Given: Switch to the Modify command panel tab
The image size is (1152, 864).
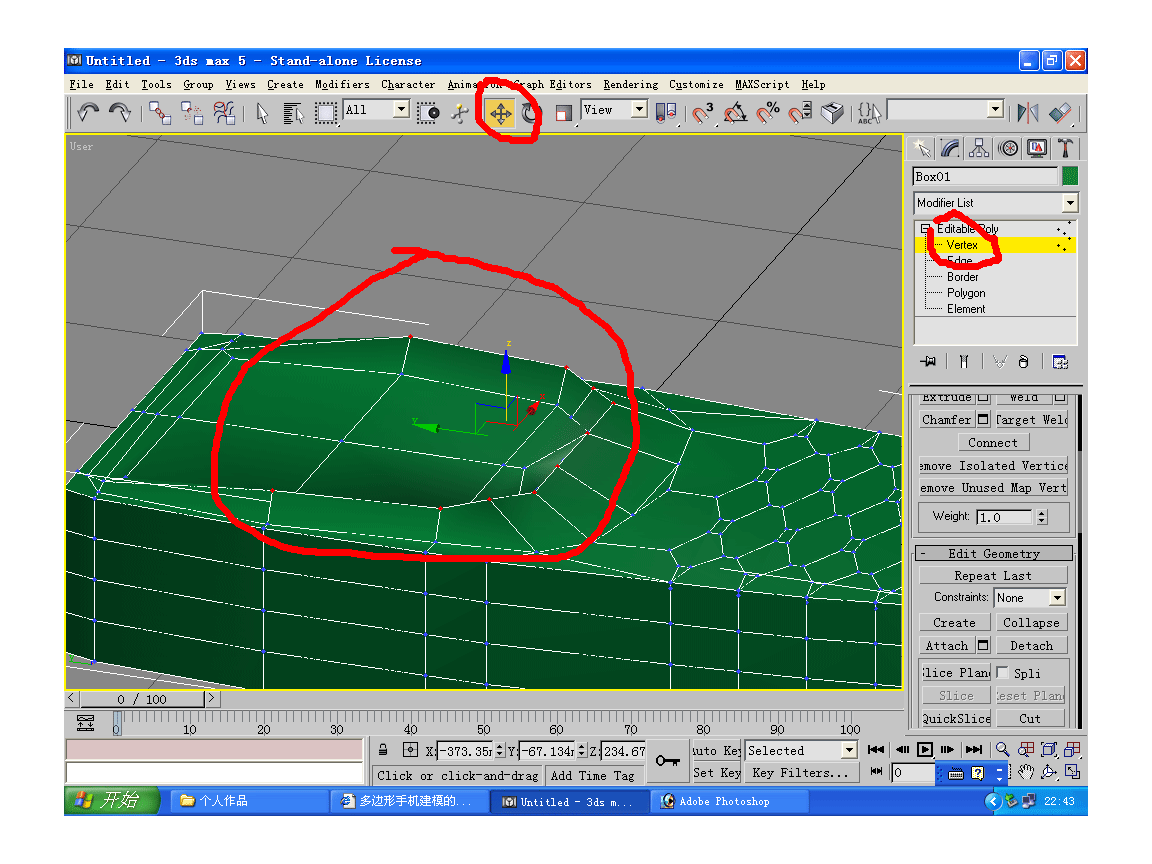Looking at the screenshot, I should point(950,148).
